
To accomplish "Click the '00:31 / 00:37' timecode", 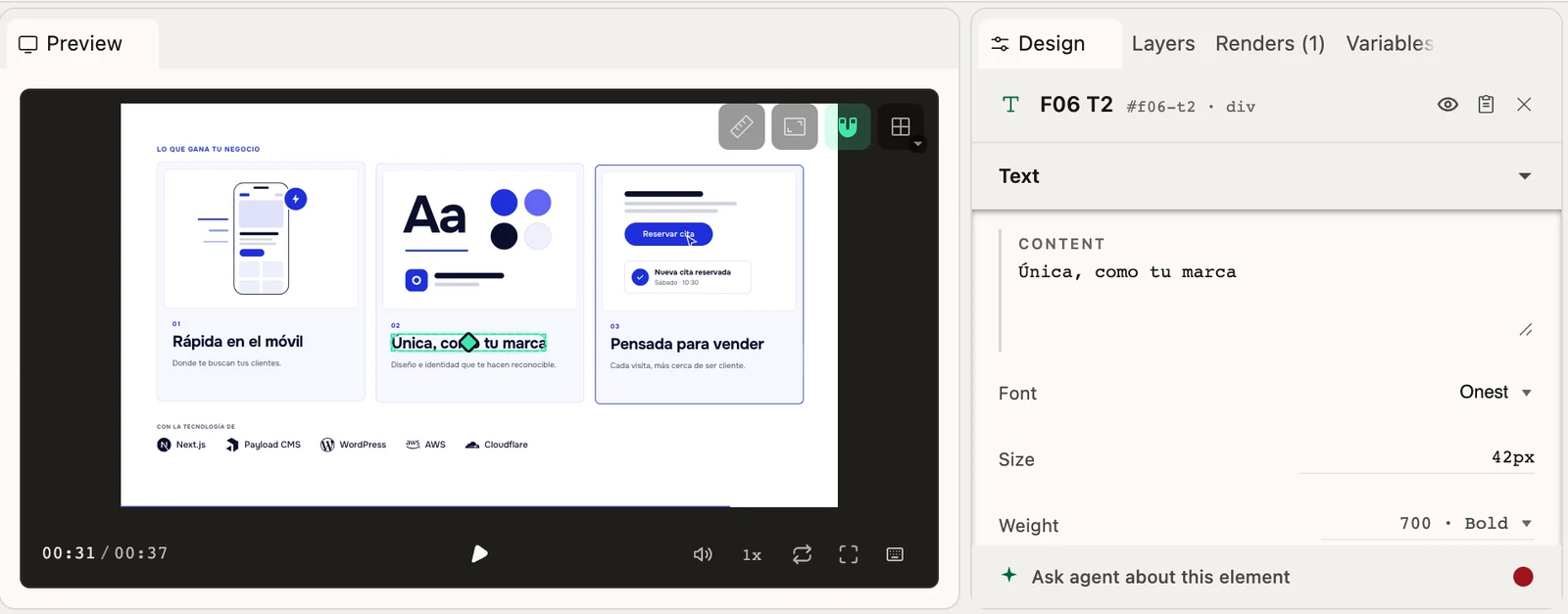I will click(105, 553).
